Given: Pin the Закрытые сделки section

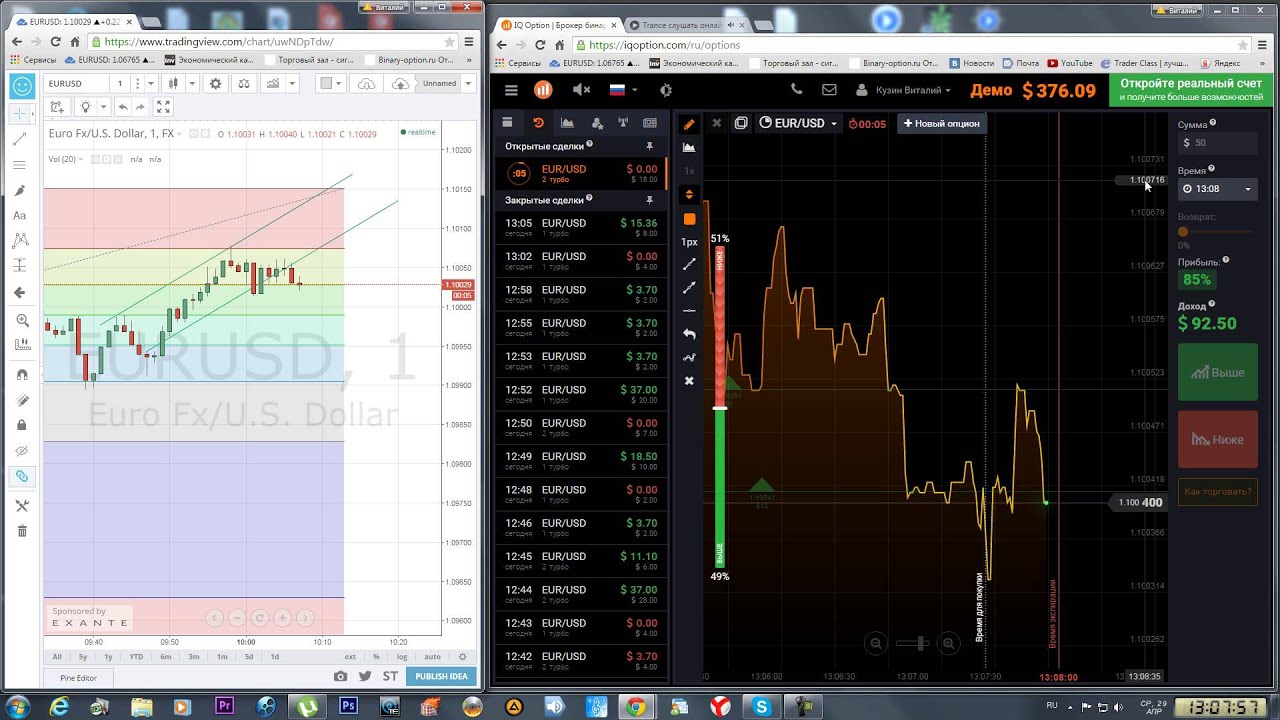Looking at the screenshot, I should [650, 201].
